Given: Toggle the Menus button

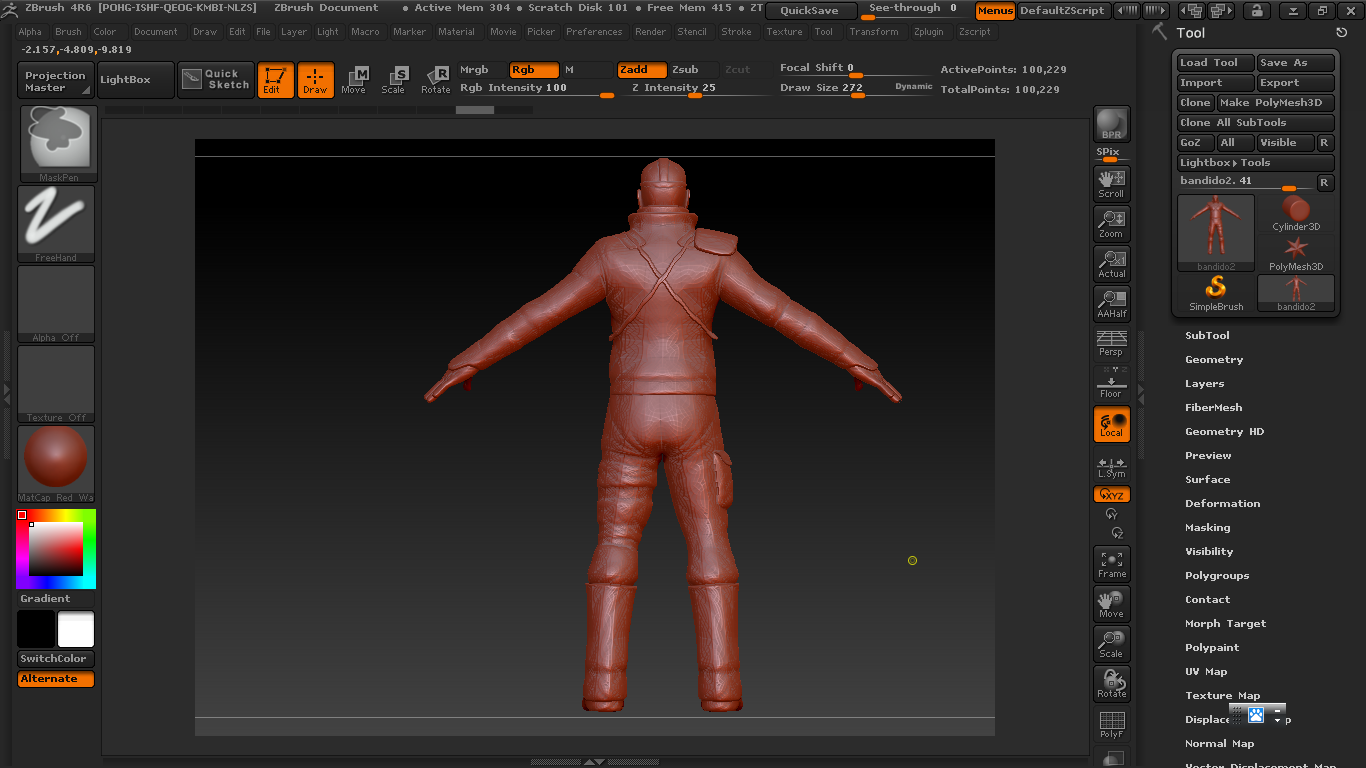Looking at the screenshot, I should pyautogui.click(x=995, y=11).
